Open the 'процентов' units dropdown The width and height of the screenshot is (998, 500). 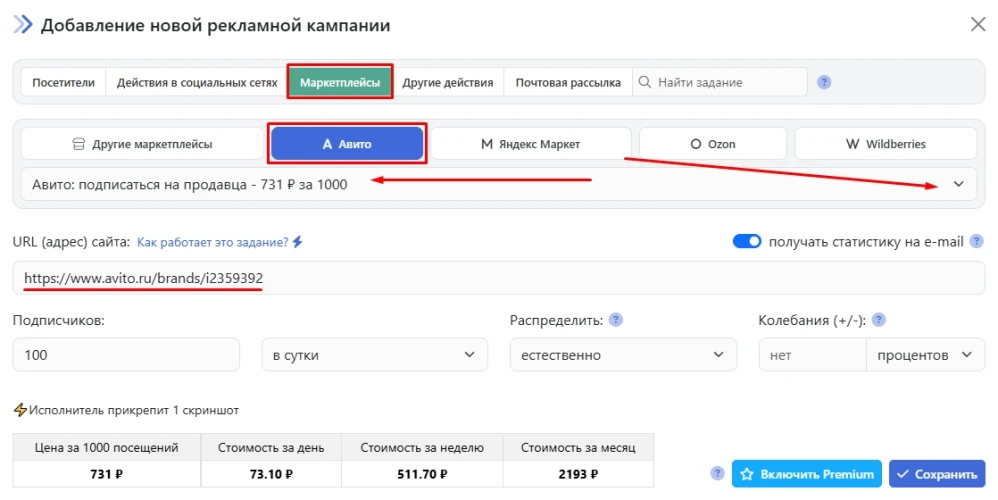(x=924, y=355)
